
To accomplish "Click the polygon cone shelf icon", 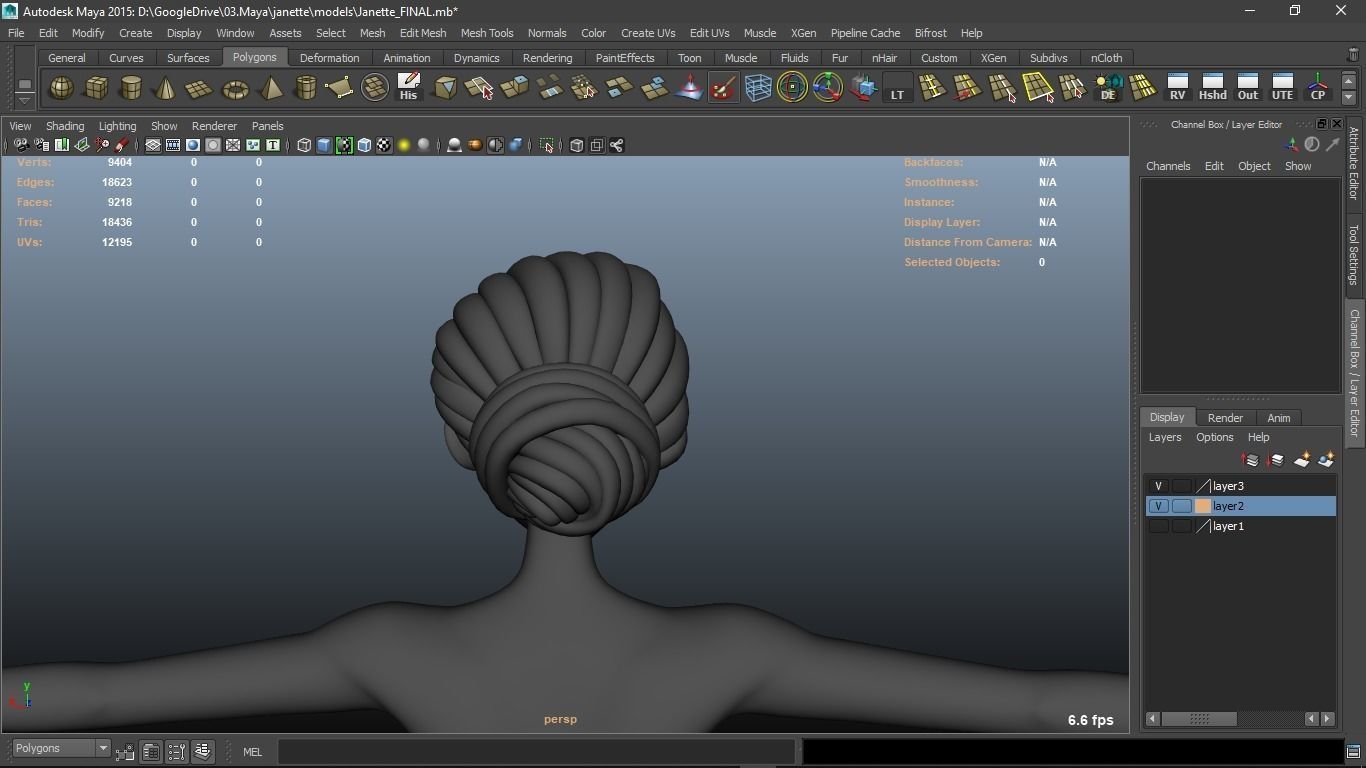I will (165, 89).
